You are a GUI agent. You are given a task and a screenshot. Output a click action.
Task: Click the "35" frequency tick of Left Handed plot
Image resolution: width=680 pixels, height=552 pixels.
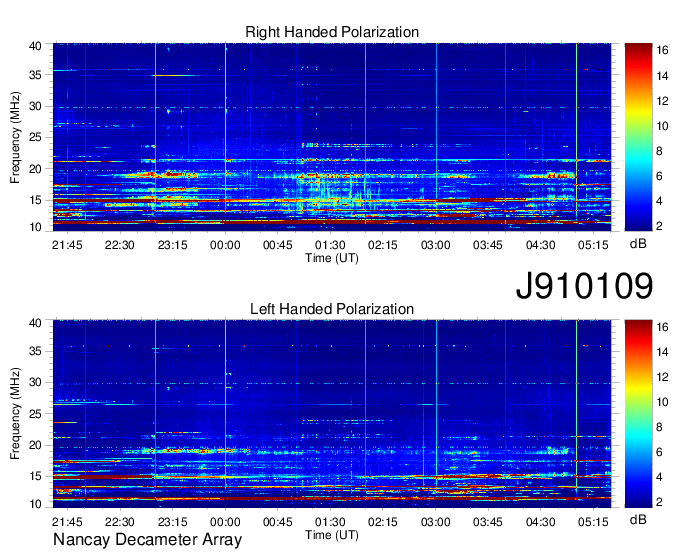pyautogui.click(x=35, y=351)
